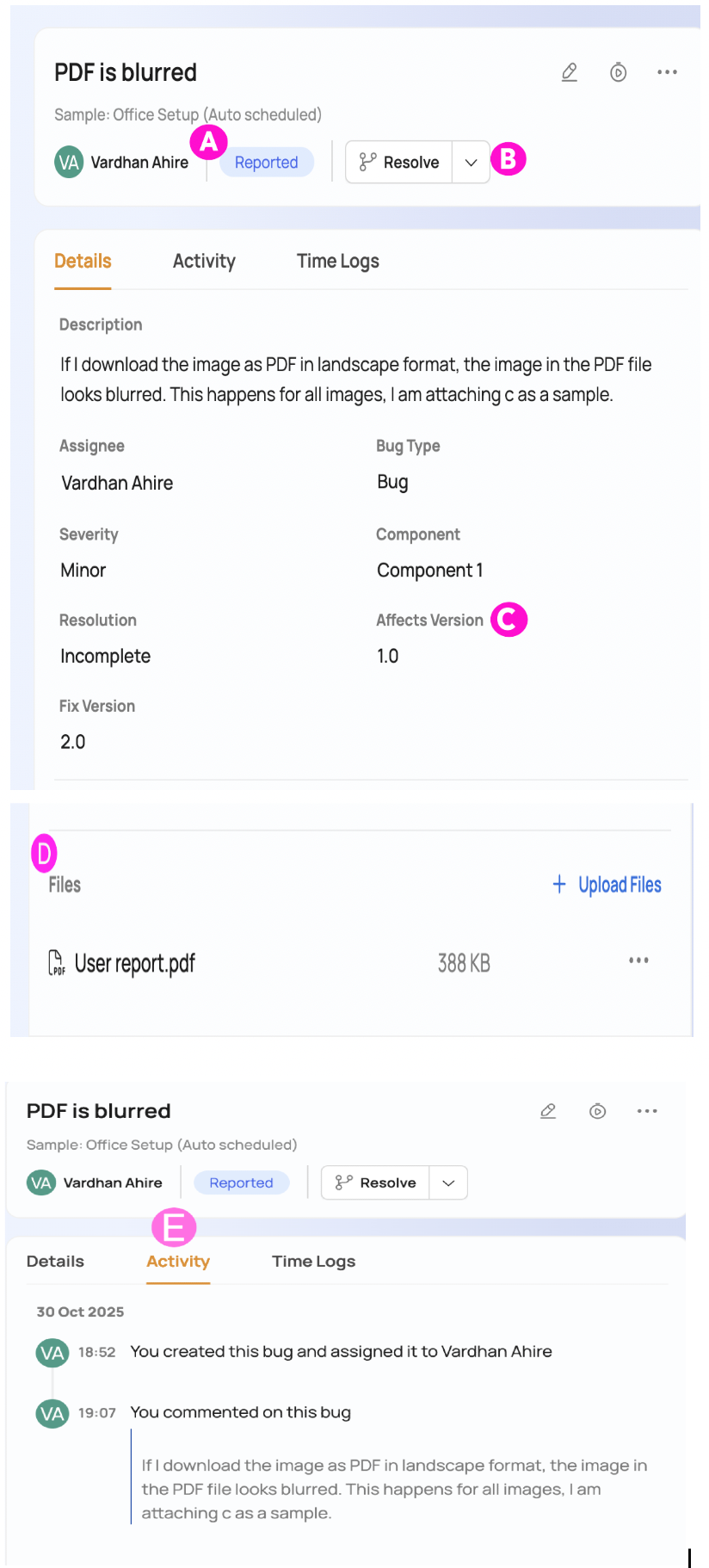Click the Upload Files link
The height and width of the screenshot is (1568, 709).
pos(620,885)
